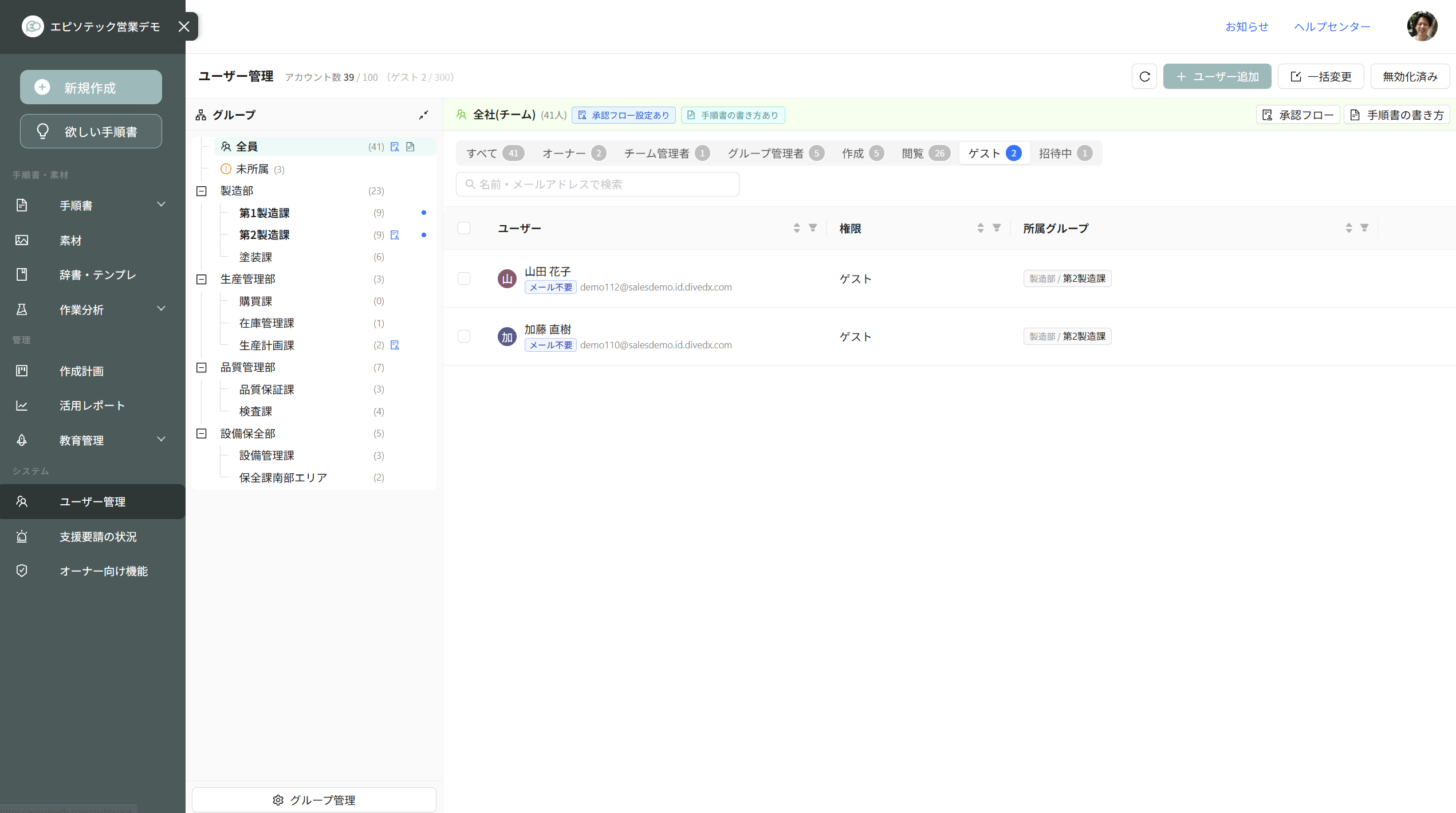Collapse the 製造部 tree node
Viewport: 1456px width, 813px height.
202,191
